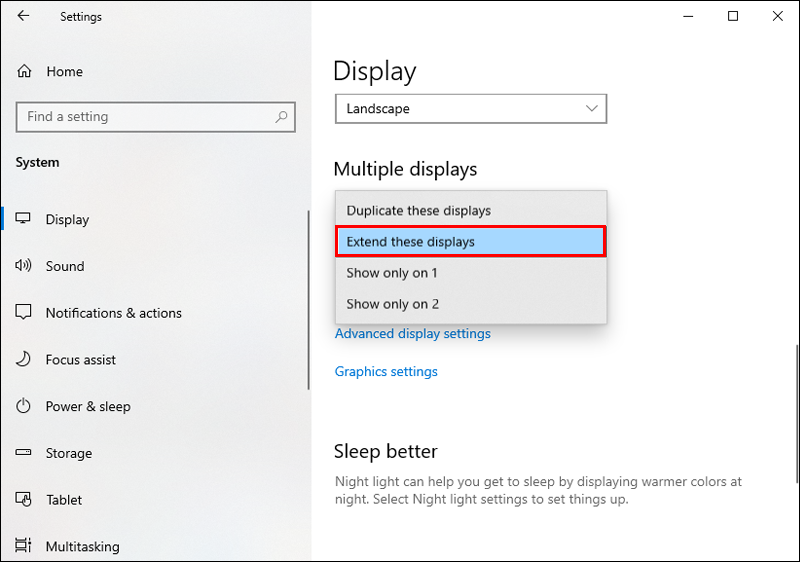Open Focus assist via the moon icon

tap(23, 359)
